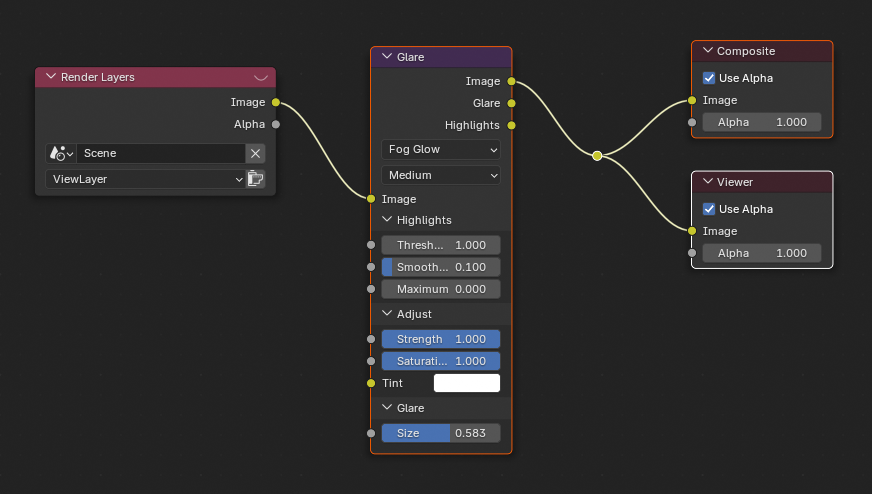Click the yellow Tint input socket
The width and height of the screenshot is (872, 494).
tap(371, 383)
